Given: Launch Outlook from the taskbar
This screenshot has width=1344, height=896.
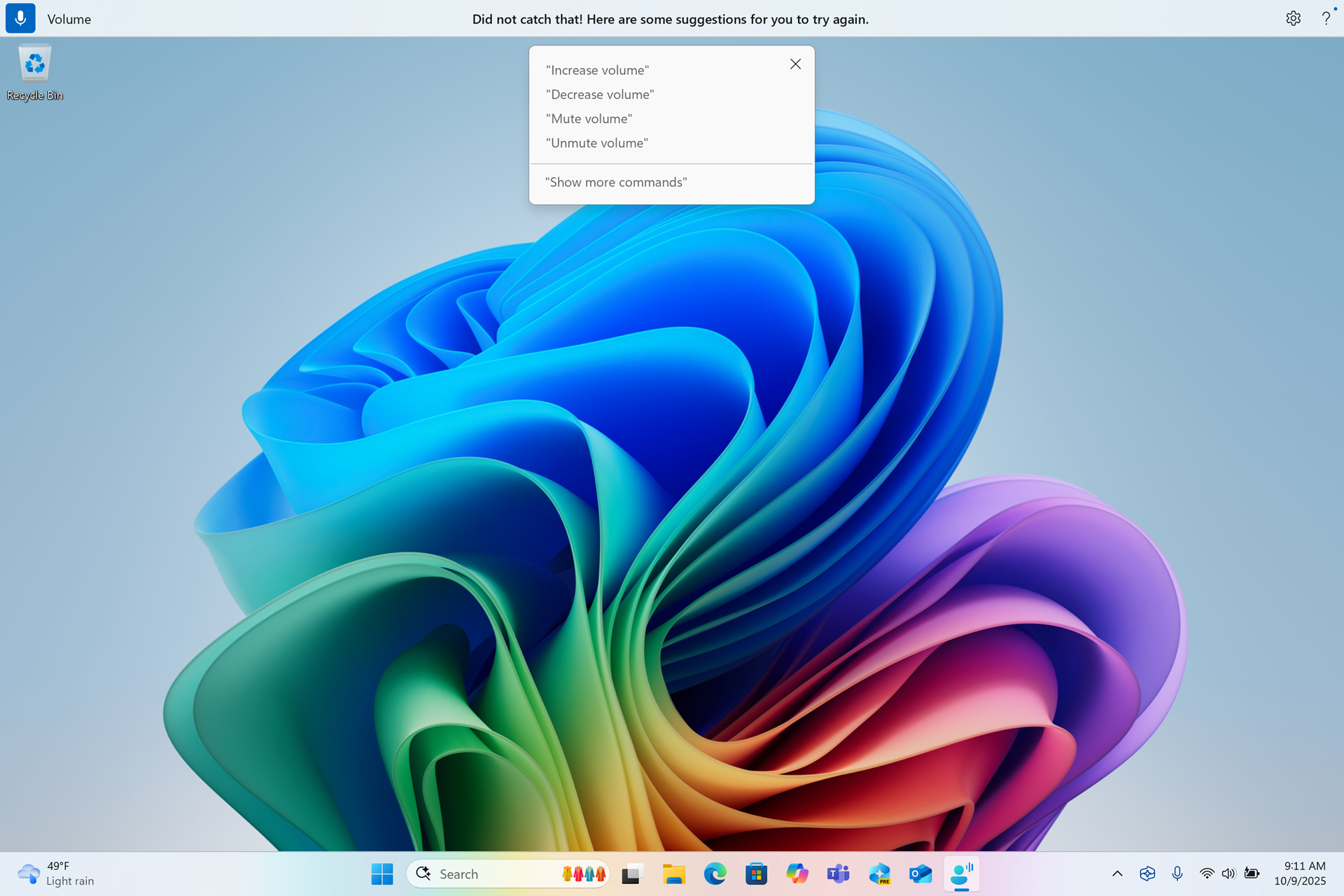Looking at the screenshot, I should 920,874.
